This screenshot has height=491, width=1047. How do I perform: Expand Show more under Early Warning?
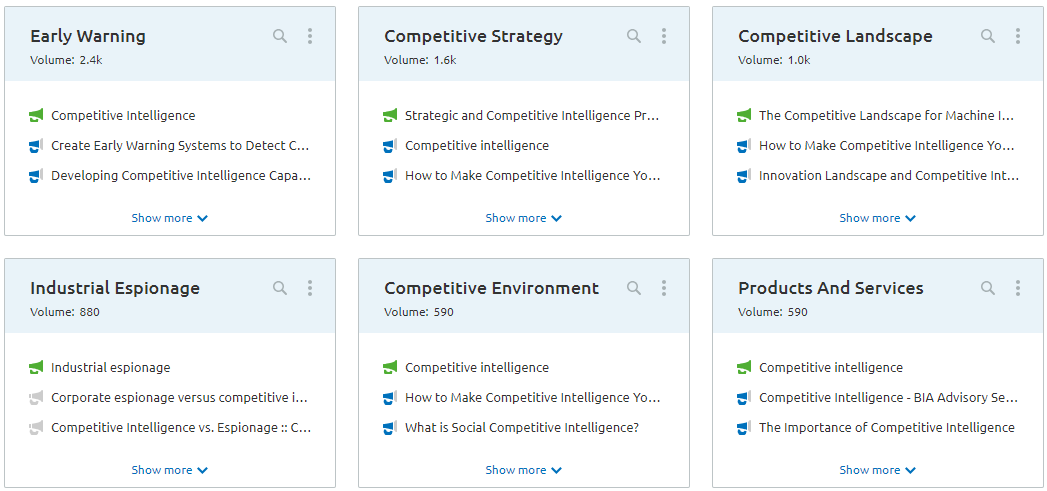(170, 218)
